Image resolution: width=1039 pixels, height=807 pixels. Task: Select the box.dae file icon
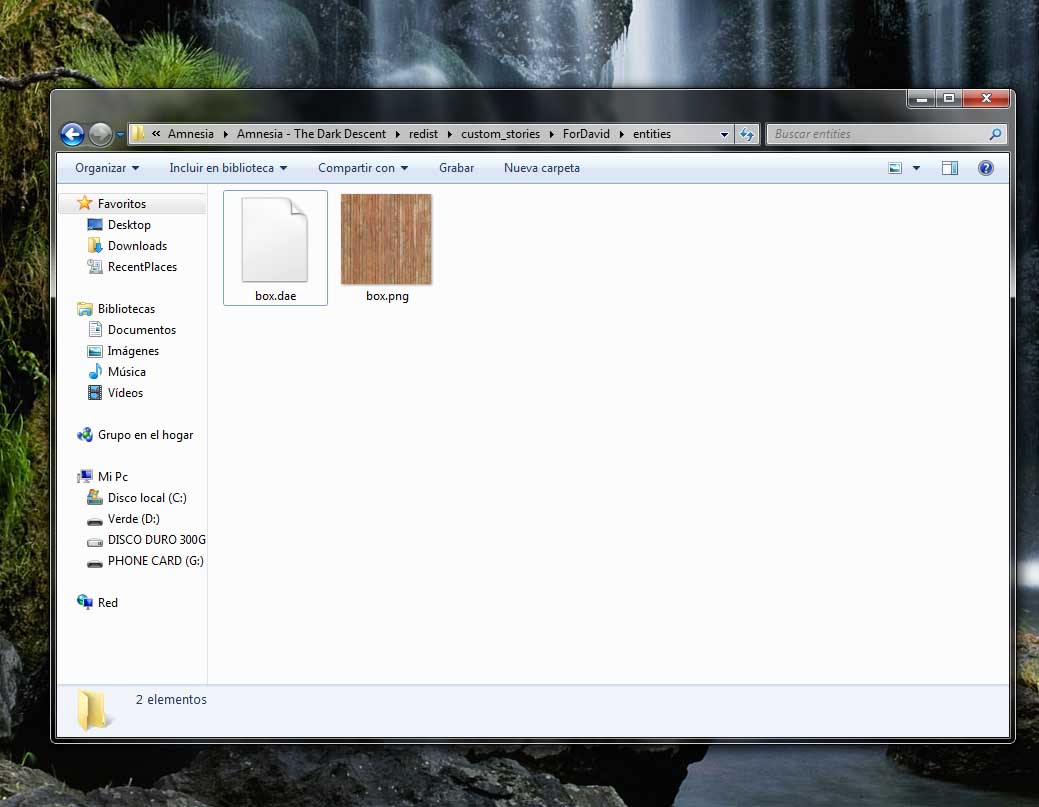[x=275, y=240]
